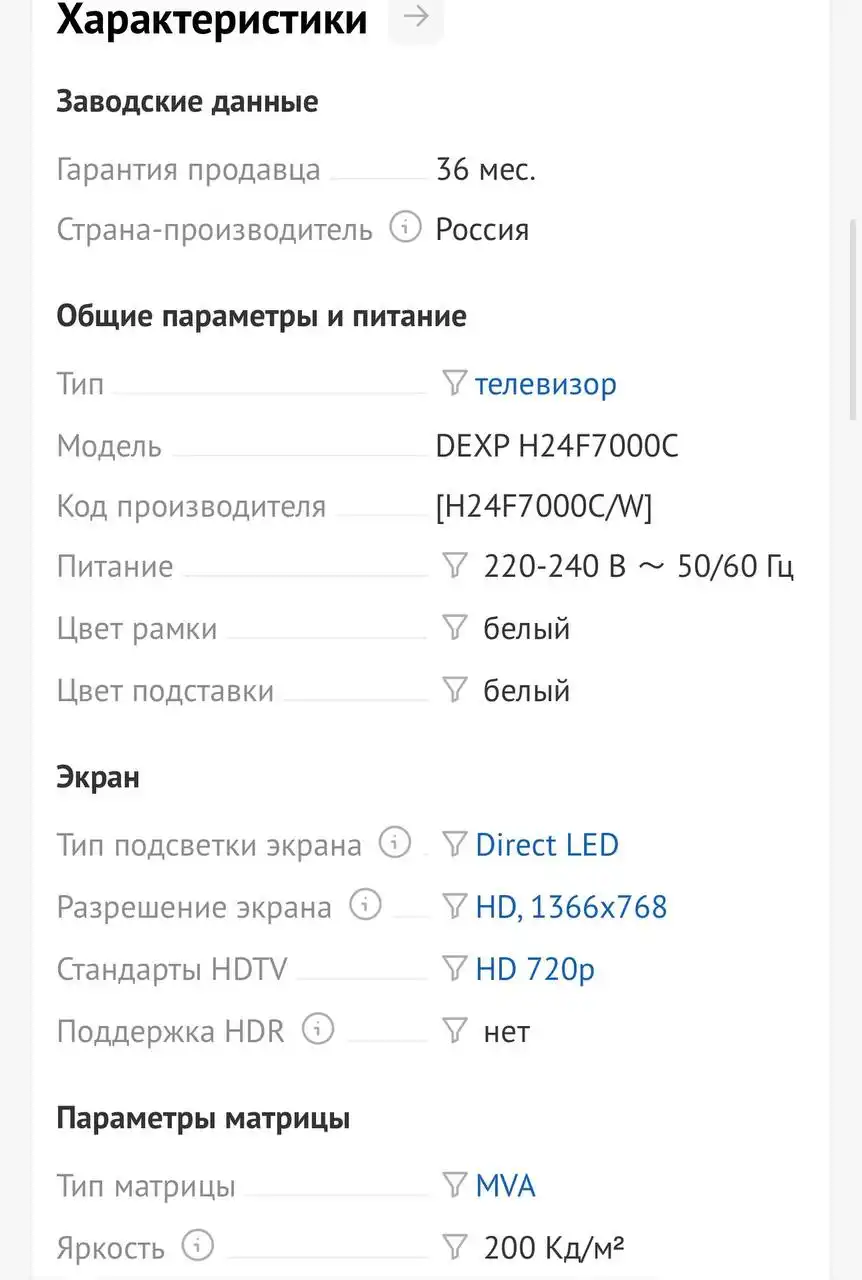
Task: Click filter funnel beside Питание
Action: [x=454, y=565]
